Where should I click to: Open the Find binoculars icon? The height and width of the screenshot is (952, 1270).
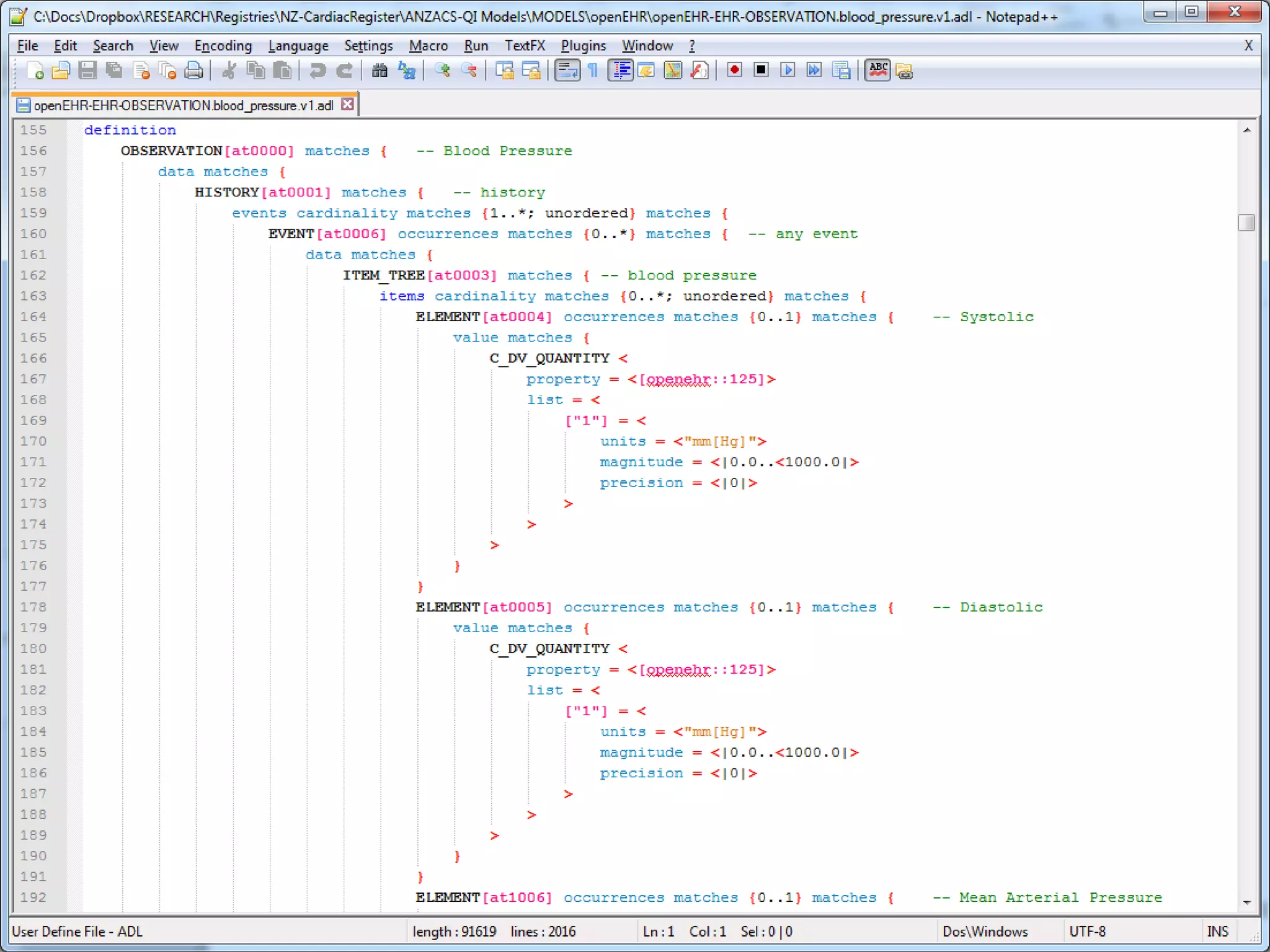(x=380, y=71)
